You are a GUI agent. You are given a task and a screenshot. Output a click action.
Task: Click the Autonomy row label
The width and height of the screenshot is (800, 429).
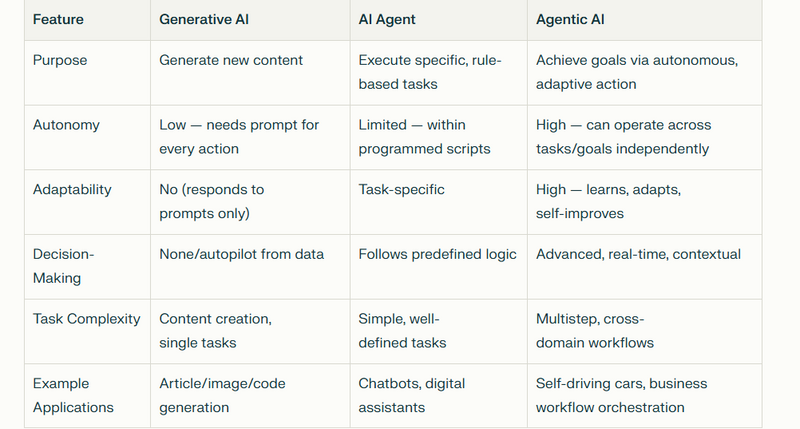(66, 125)
